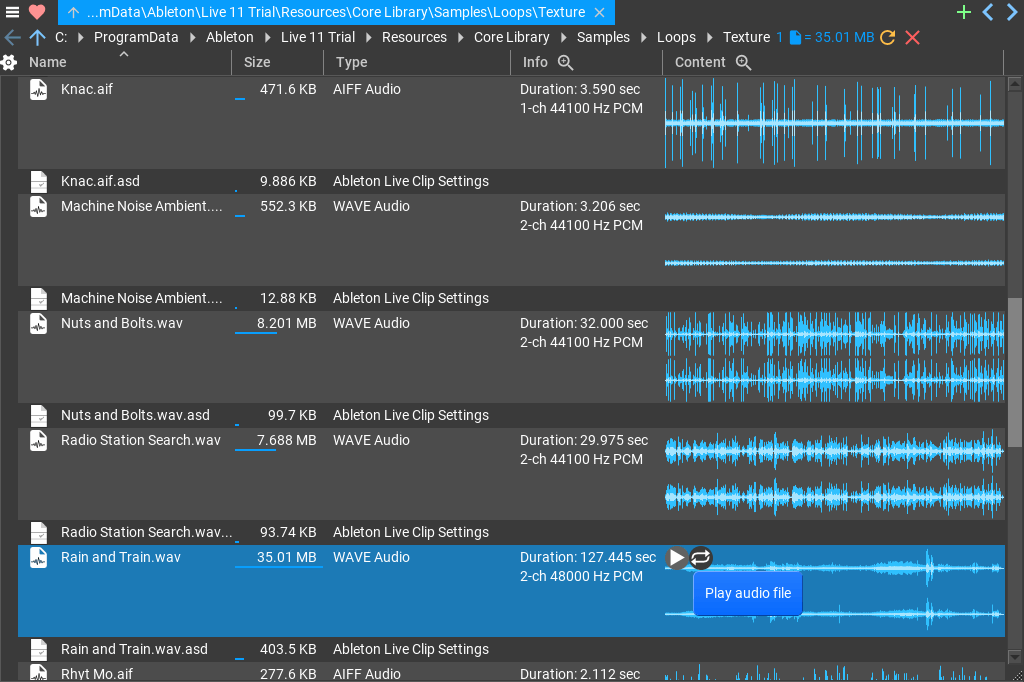Viewport: 1024px width, 682px height.
Task: Open the column settings gear icon
Action: 11,62
